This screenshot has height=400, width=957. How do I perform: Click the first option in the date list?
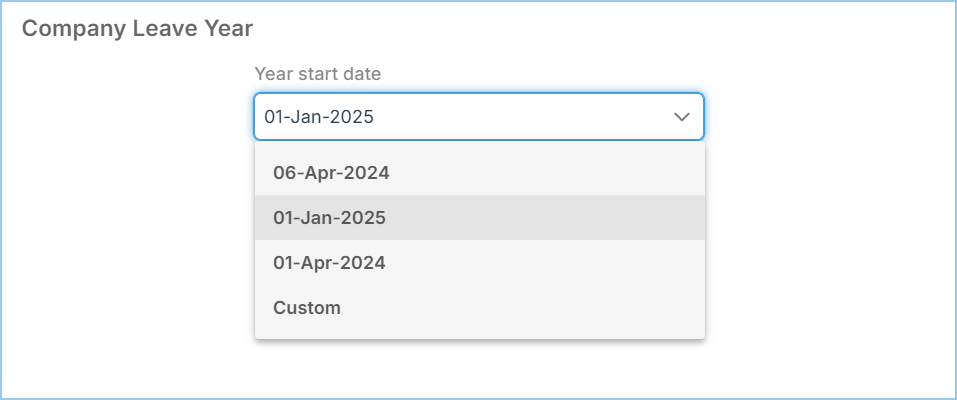click(331, 172)
